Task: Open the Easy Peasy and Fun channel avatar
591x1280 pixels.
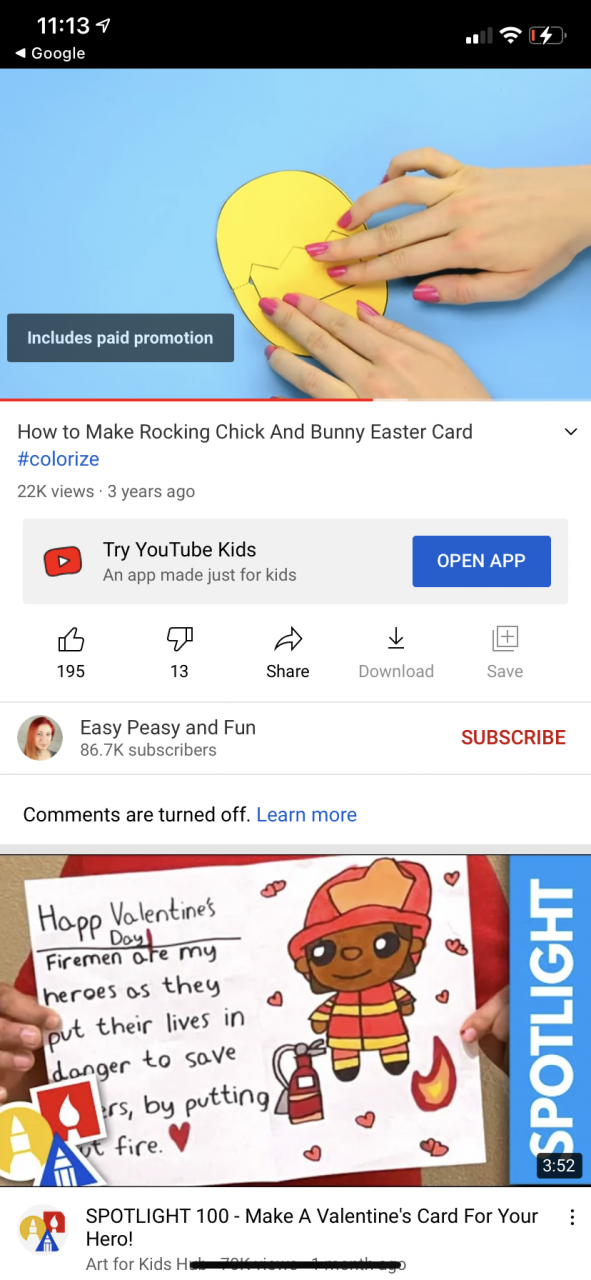Action: [41, 738]
